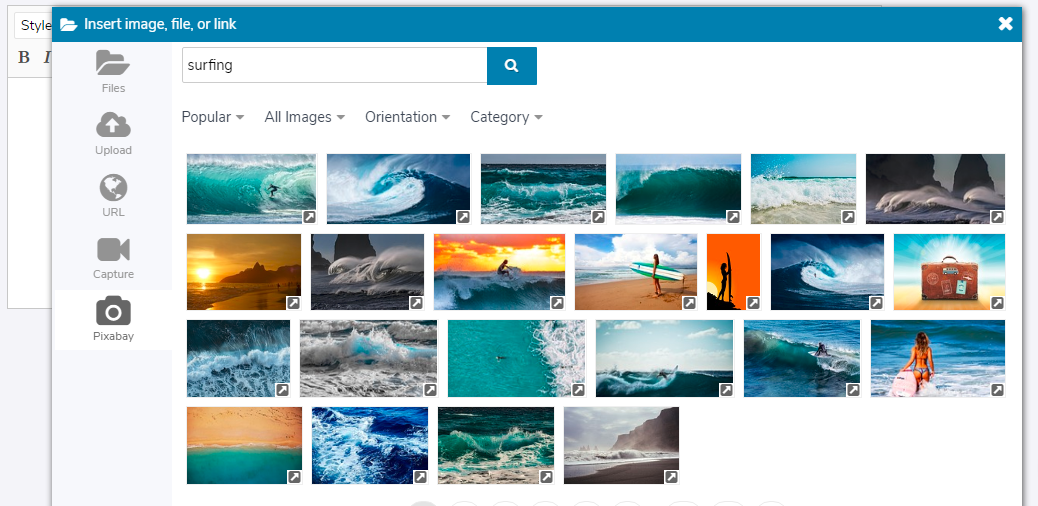This screenshot has height=506, width=1038.
Task: Select the golden sunset mountain beach thumbnail
Action: point(244,272)
